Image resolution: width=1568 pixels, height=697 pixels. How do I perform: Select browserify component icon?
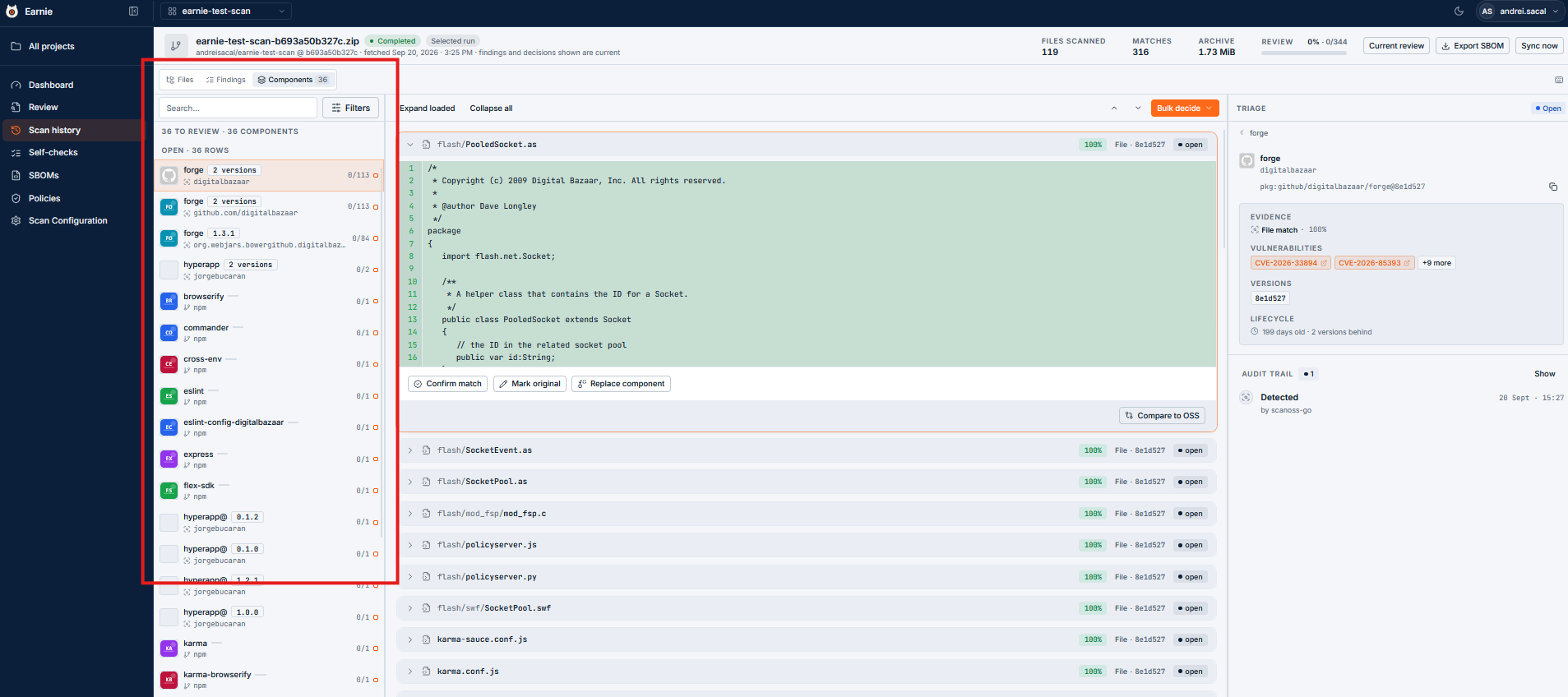(x=169, y=302)
